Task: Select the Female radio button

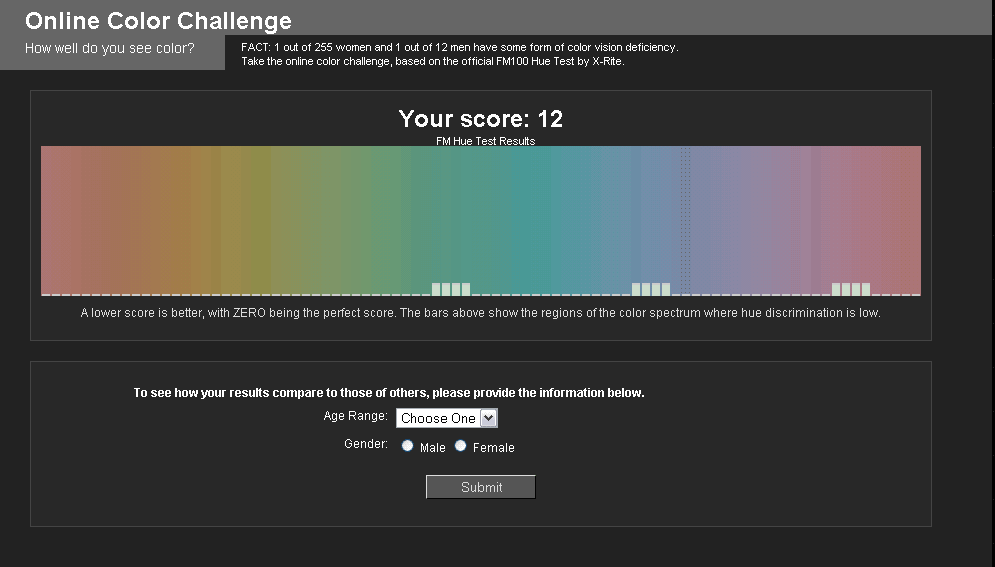Action: pyautogui.click(x=461, y=446)
